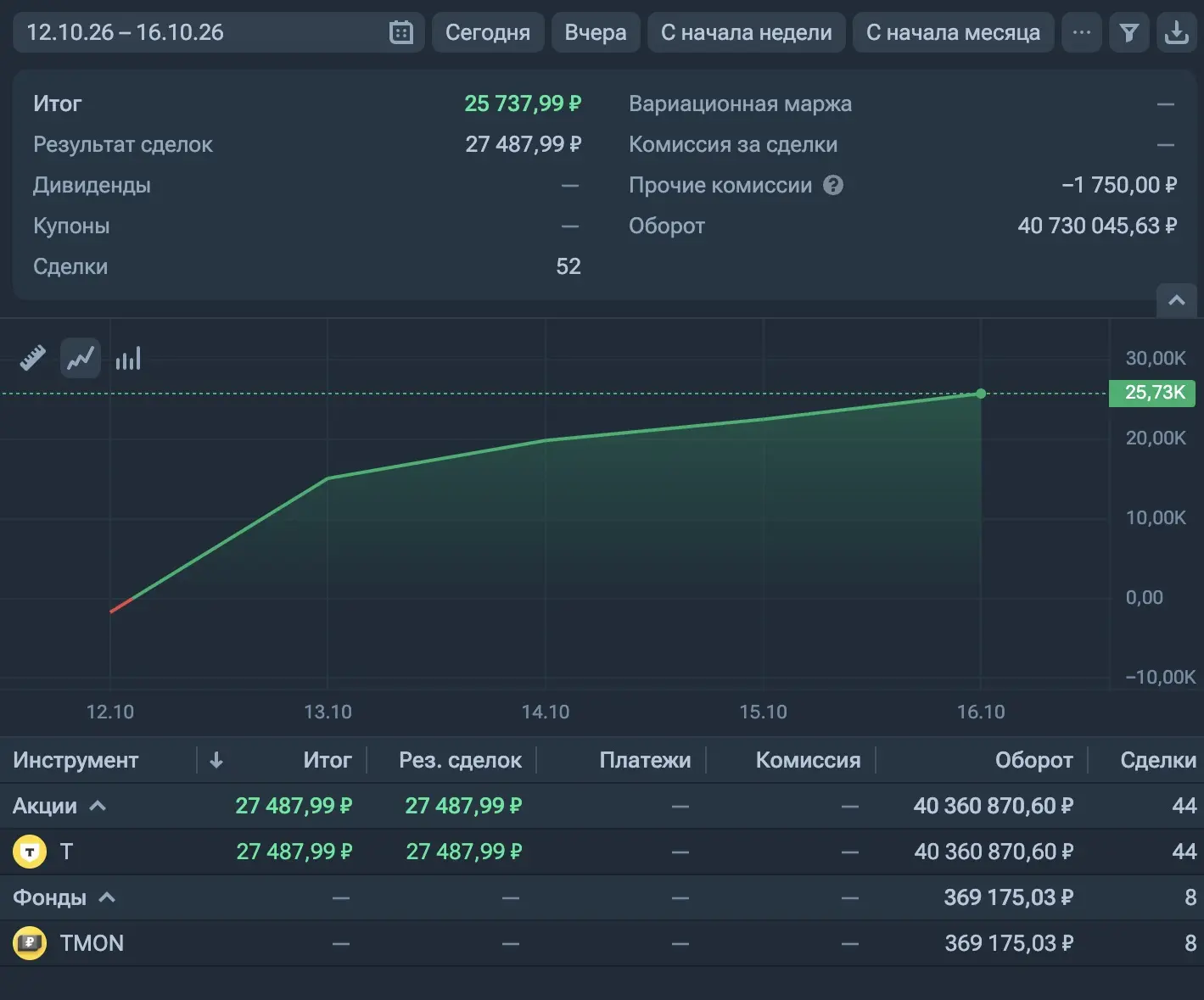Open the more periods ellipsis button

pos(1082,32)
